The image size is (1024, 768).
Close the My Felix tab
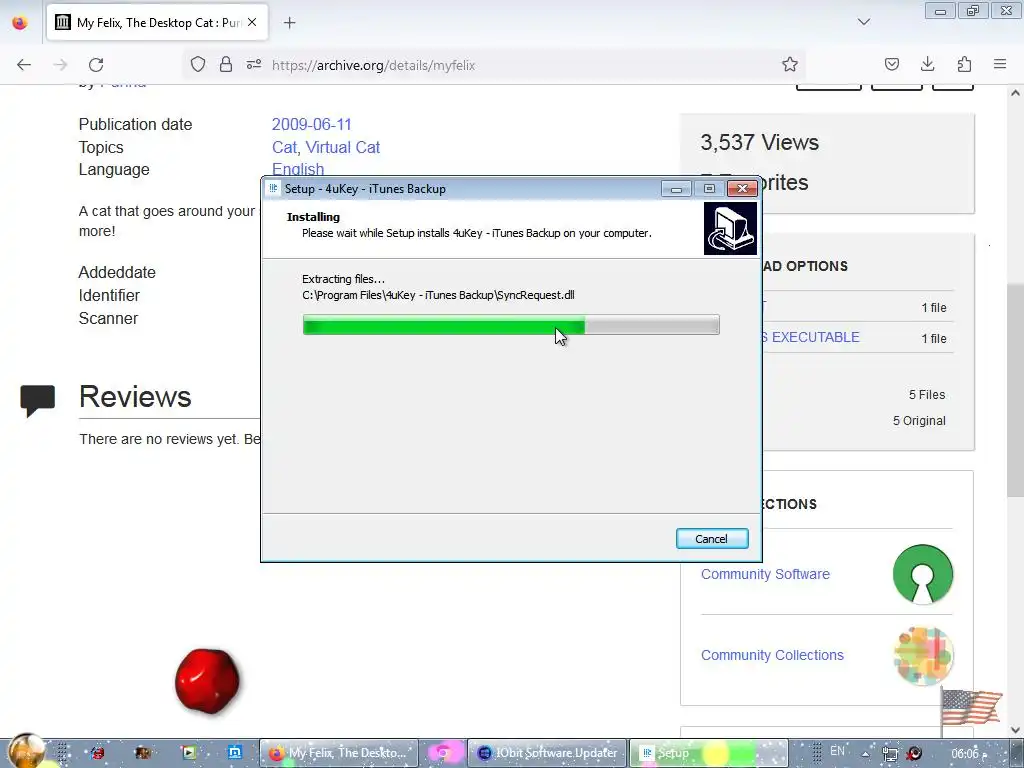(x=252, y=22)
